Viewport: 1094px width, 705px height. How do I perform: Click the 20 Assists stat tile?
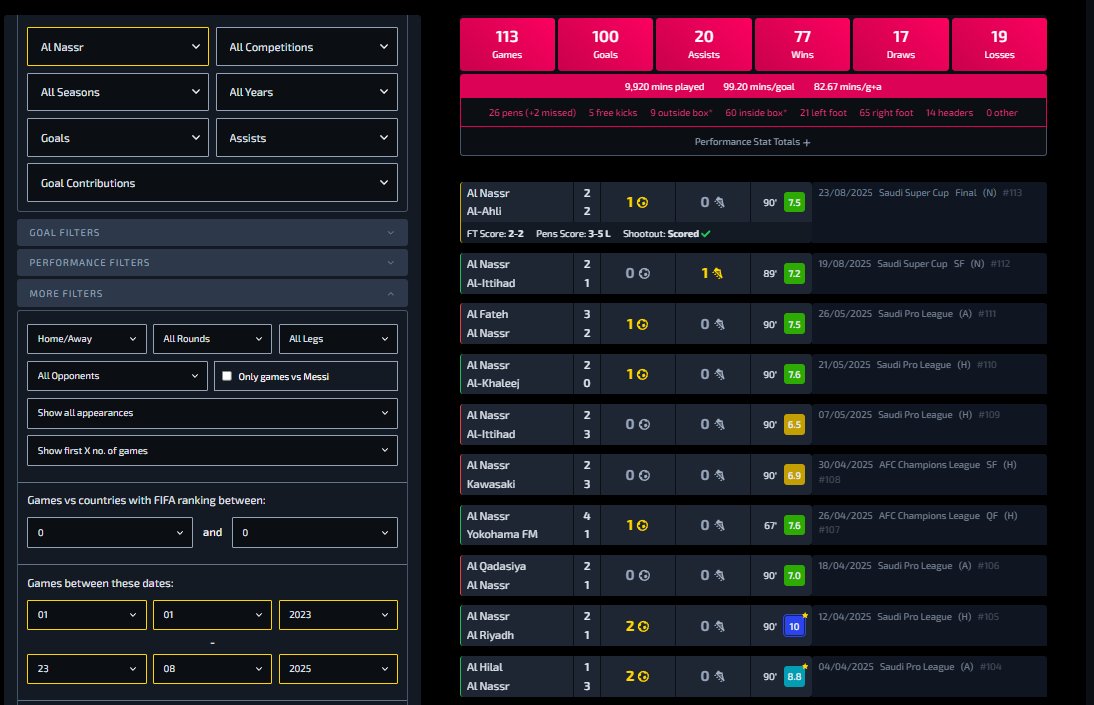point(704,44)
